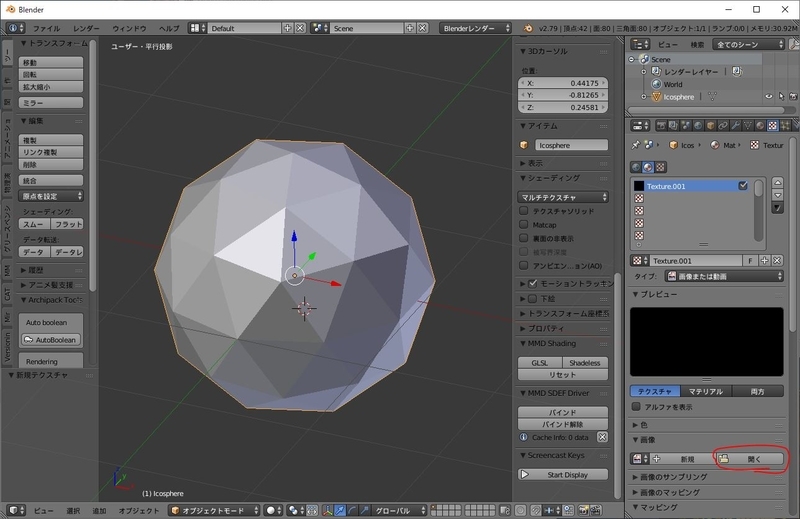Screen dimensions: 800x519
Task: Toggle proportional editing circle icon
Action: pyautogui.click(x=520, y=510)
